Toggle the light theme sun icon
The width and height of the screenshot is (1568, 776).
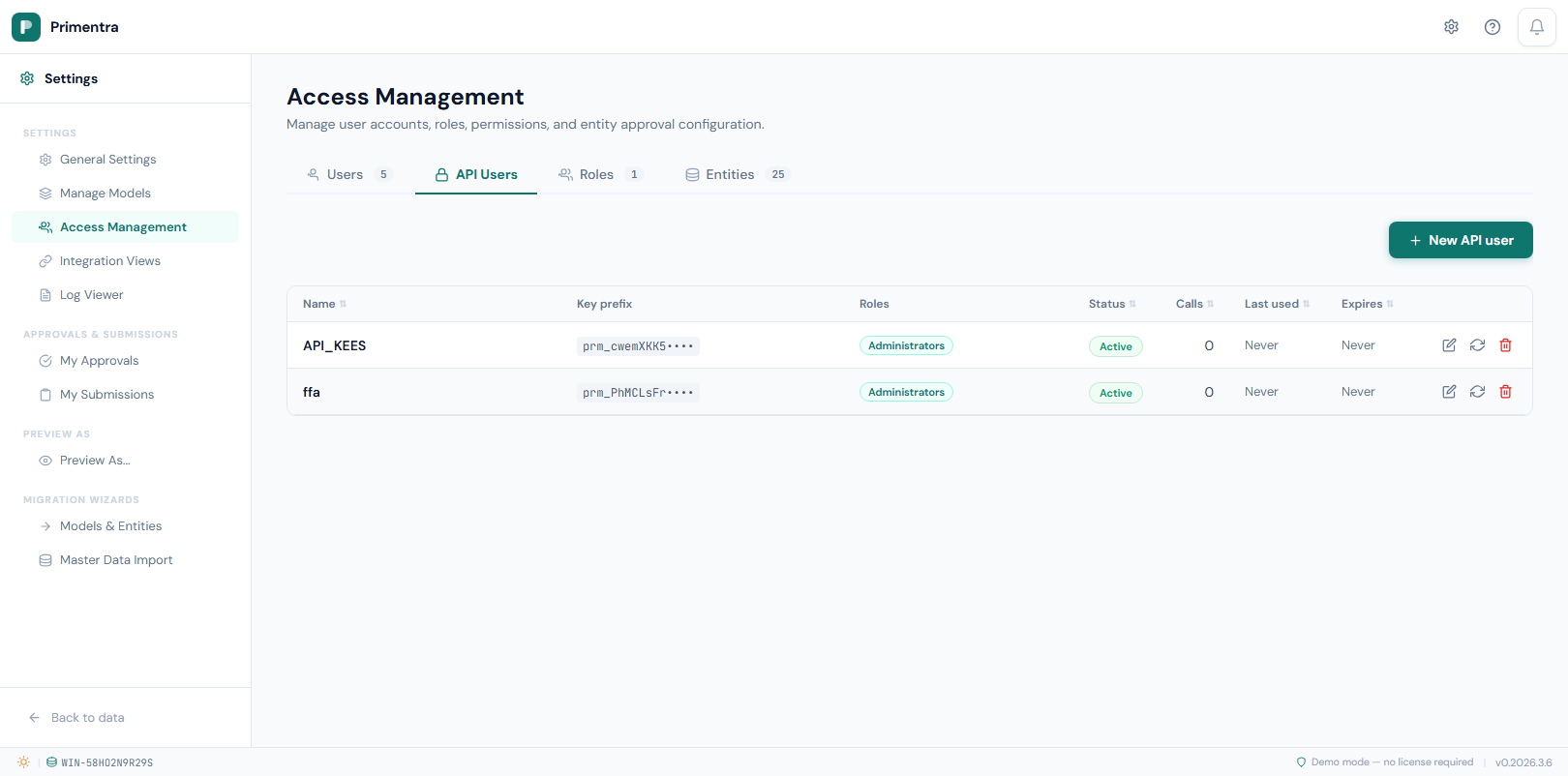point(23,762)
